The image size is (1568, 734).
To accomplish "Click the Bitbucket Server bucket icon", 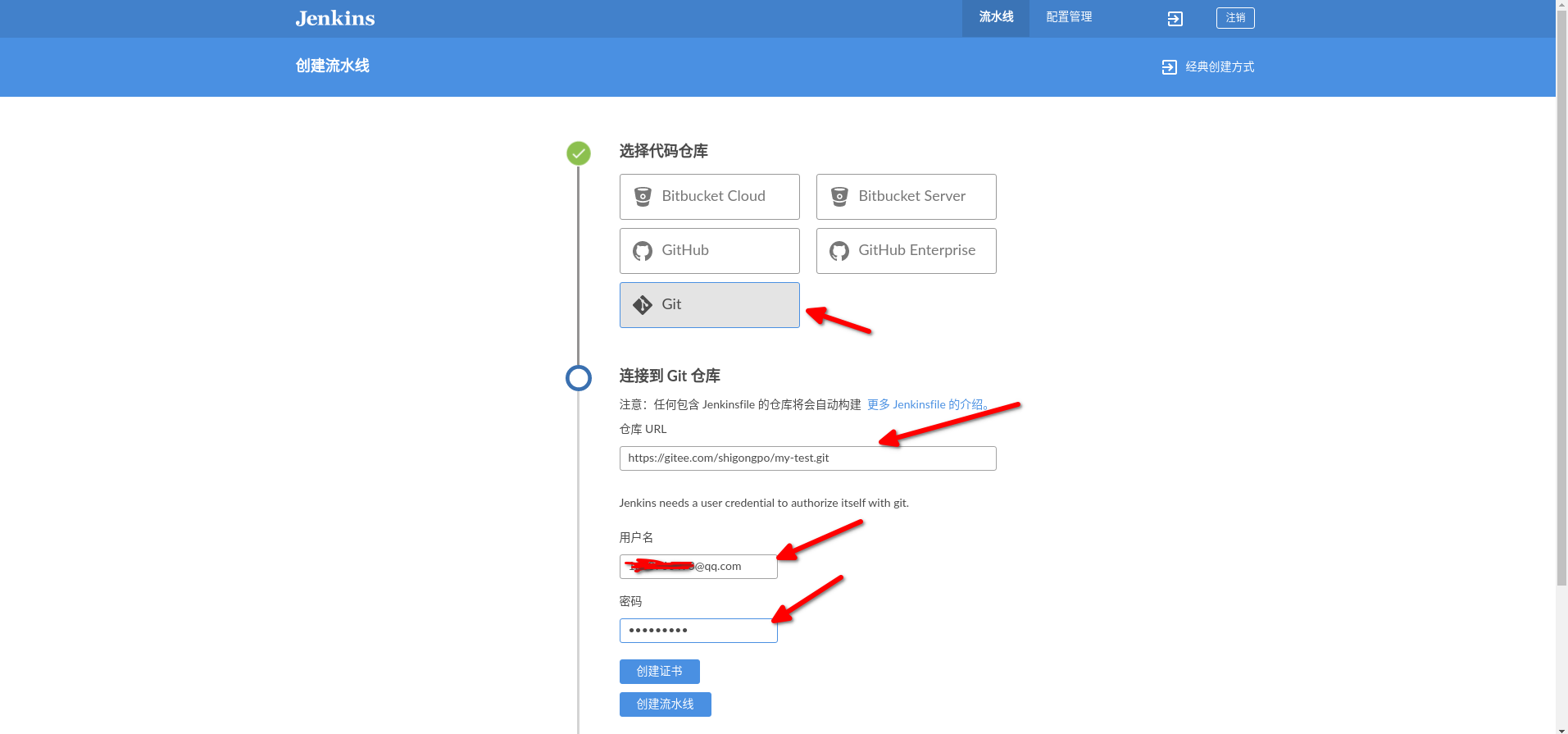I will click(839, 197).
